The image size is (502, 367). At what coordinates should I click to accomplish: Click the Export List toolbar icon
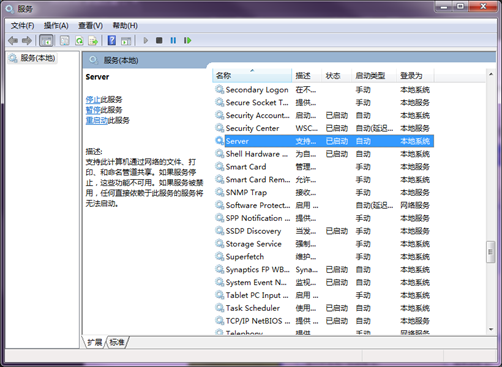93,41
